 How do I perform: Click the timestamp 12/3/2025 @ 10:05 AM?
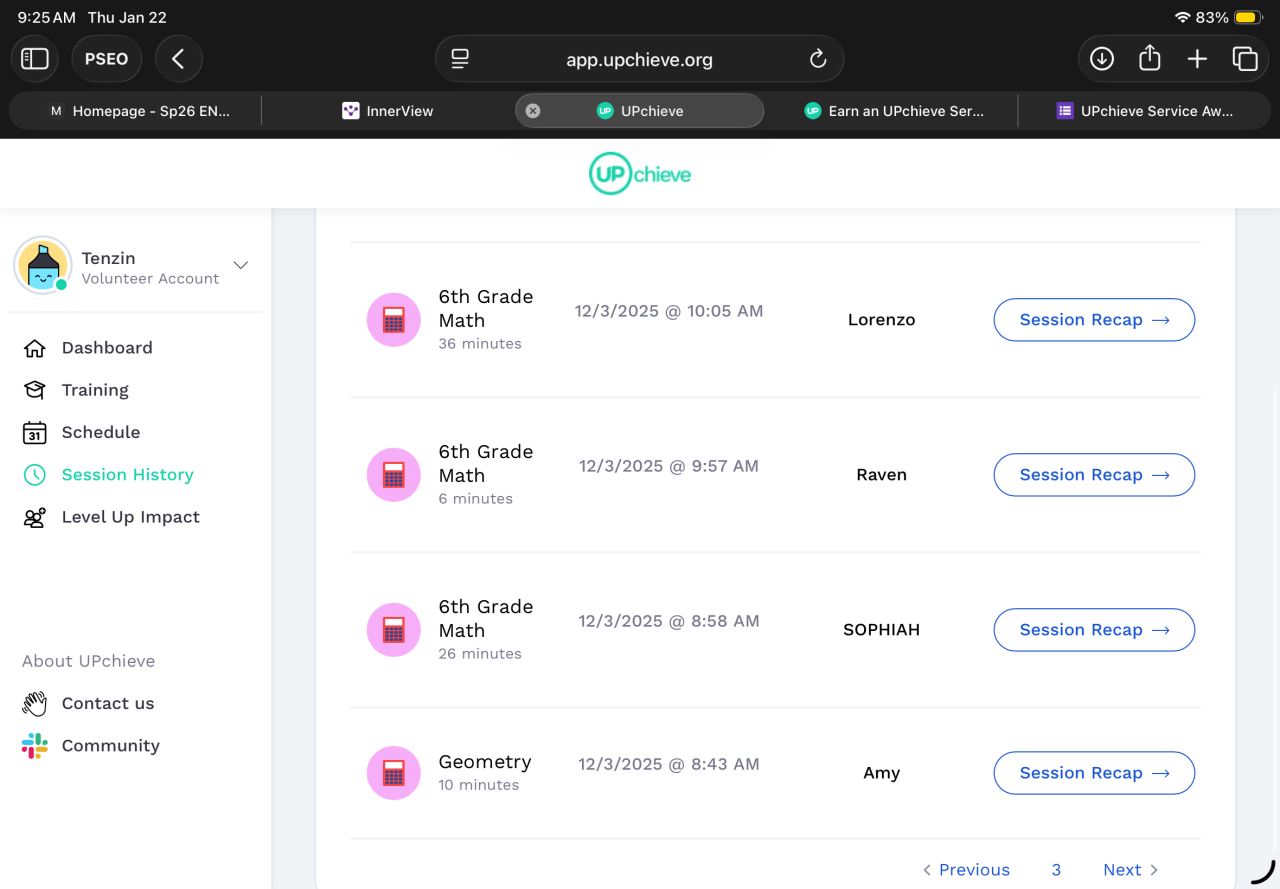(669, 311)
